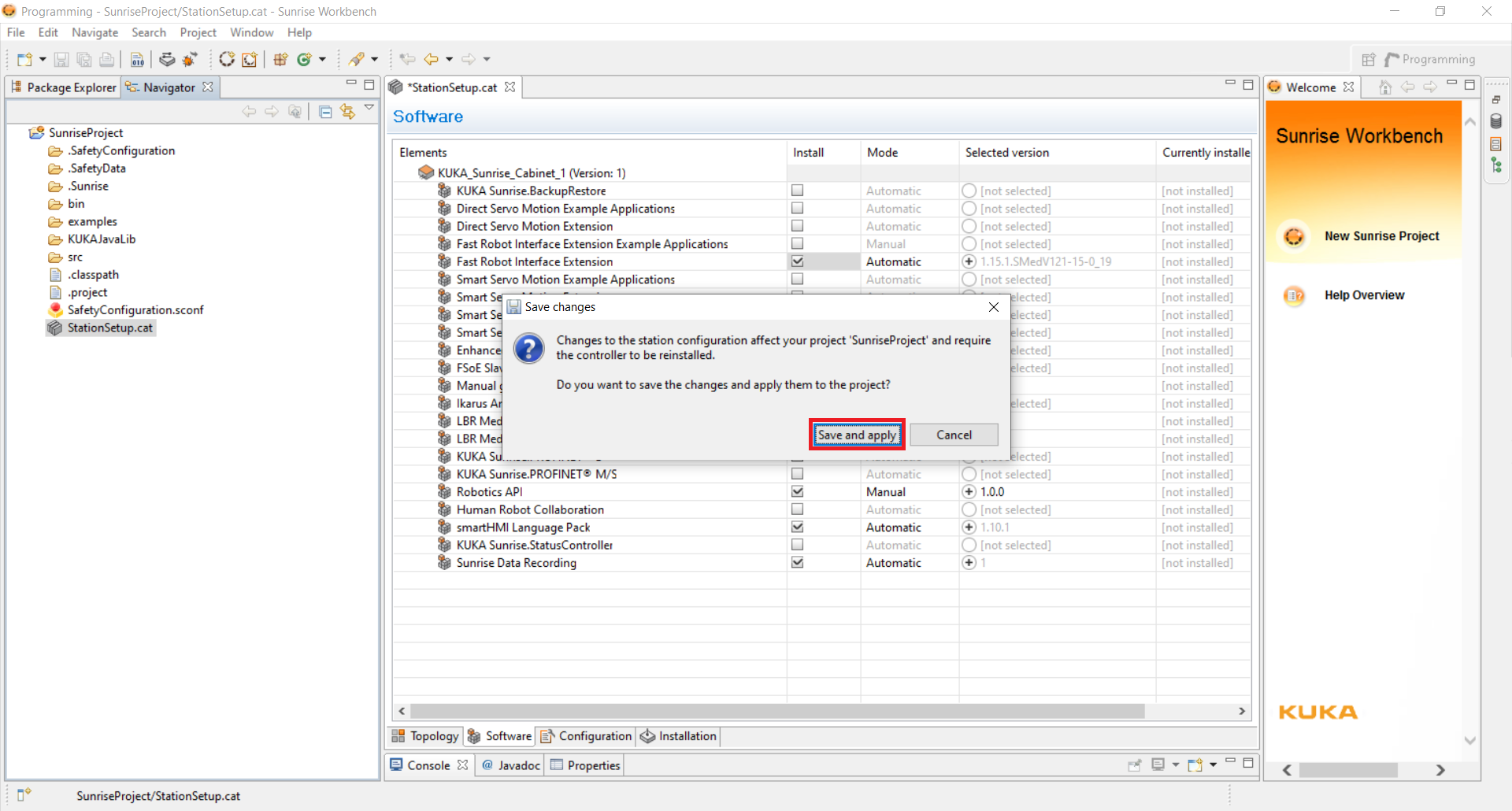The image size is (1512, 811).
Task: Check the Smart Servo Motion Example Applications checkbox
Action: (797, 279)
